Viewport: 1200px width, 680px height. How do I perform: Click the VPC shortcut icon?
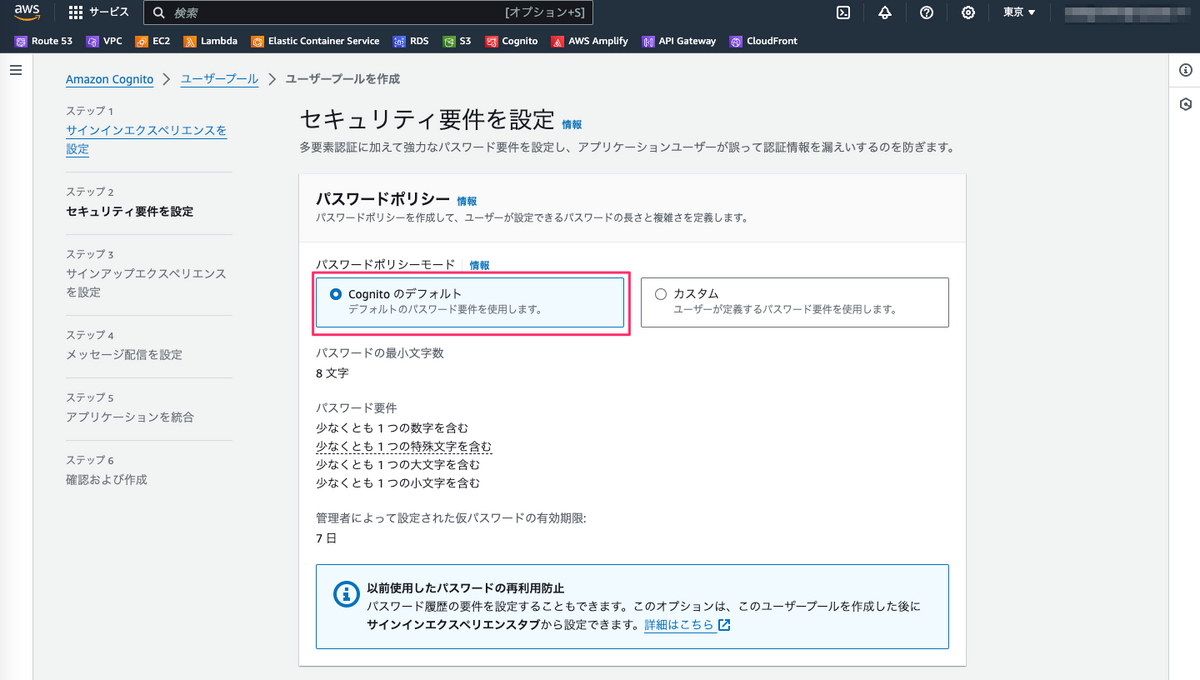tap(92, 41)
